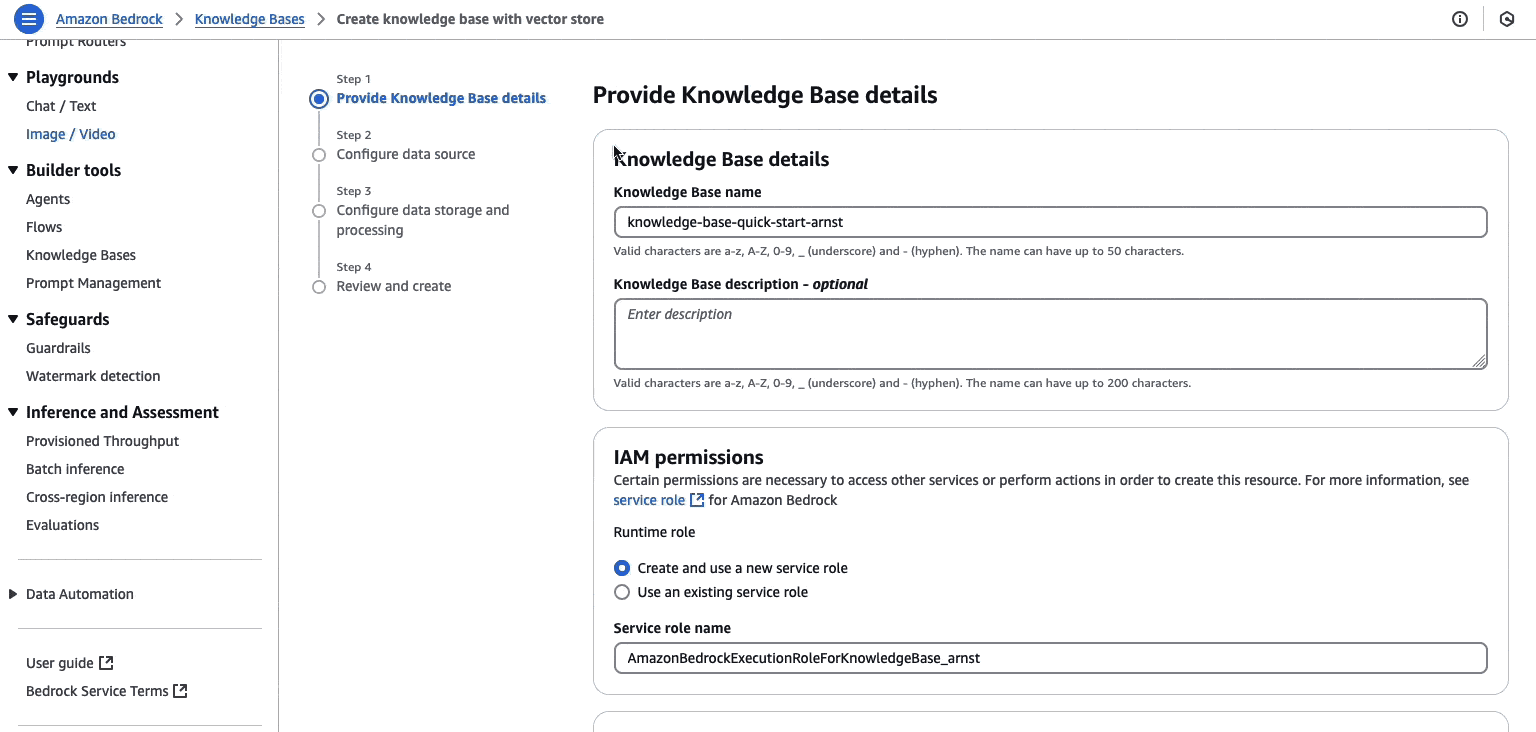Image resolution: width=1536 pixels, height=732 pixels.
Task: Open the Knowledge Bases sidebar entry
Action: click(x=81, y=255)
